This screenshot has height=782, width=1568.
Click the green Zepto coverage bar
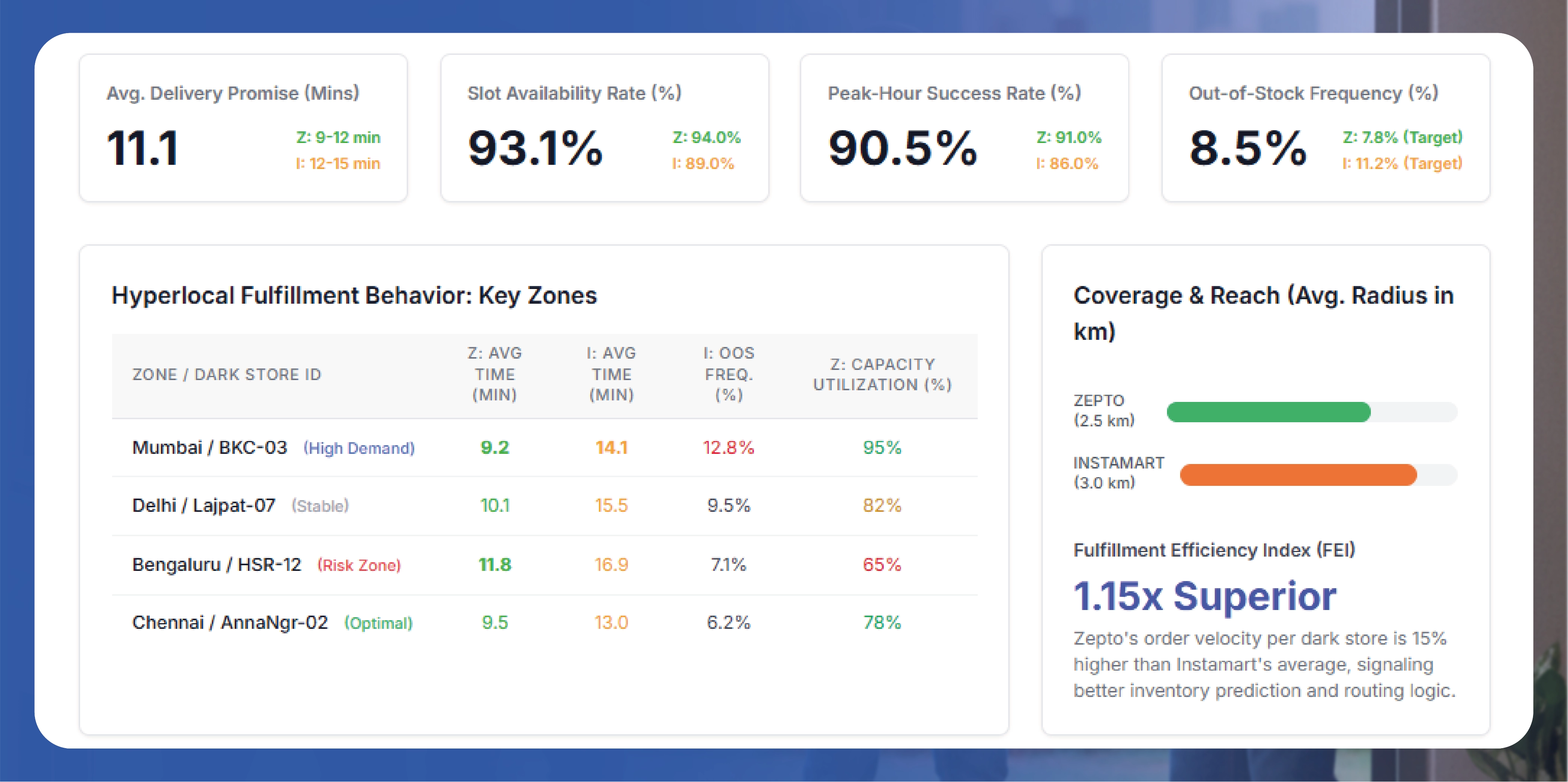click(x=1268, y=412)
